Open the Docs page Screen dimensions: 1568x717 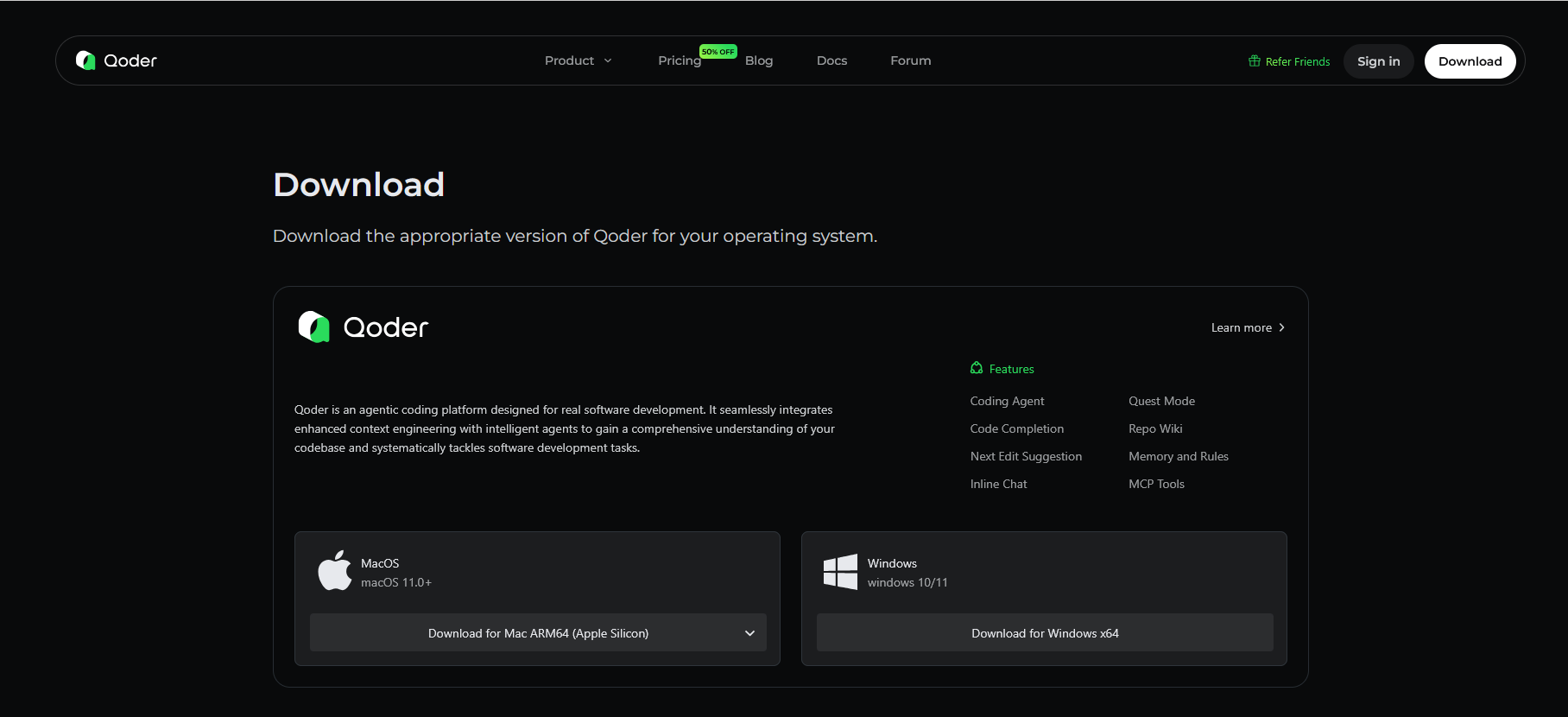click(x=831, y=60)
